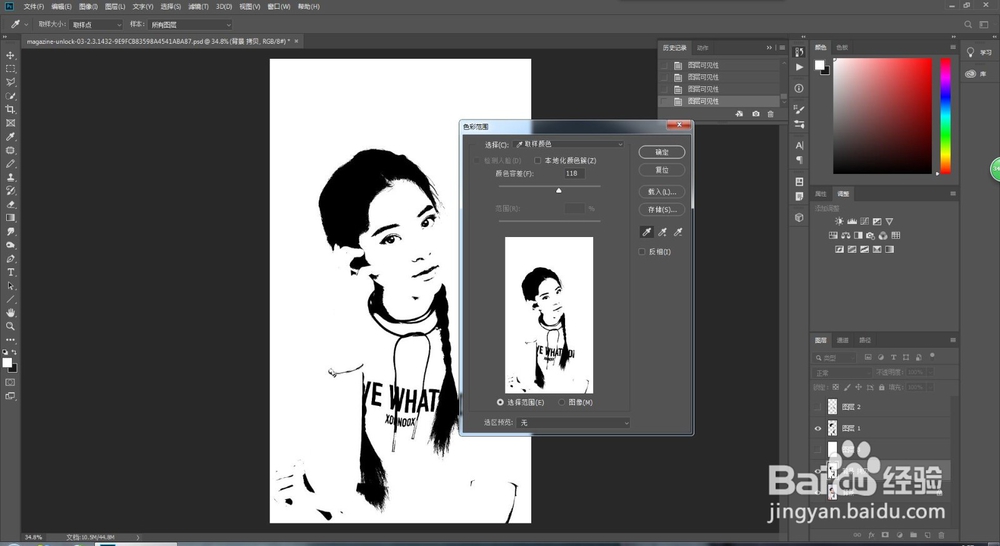The image size is (1000, 546).
Task: Select the Hand tool
Action: point(10,313)
